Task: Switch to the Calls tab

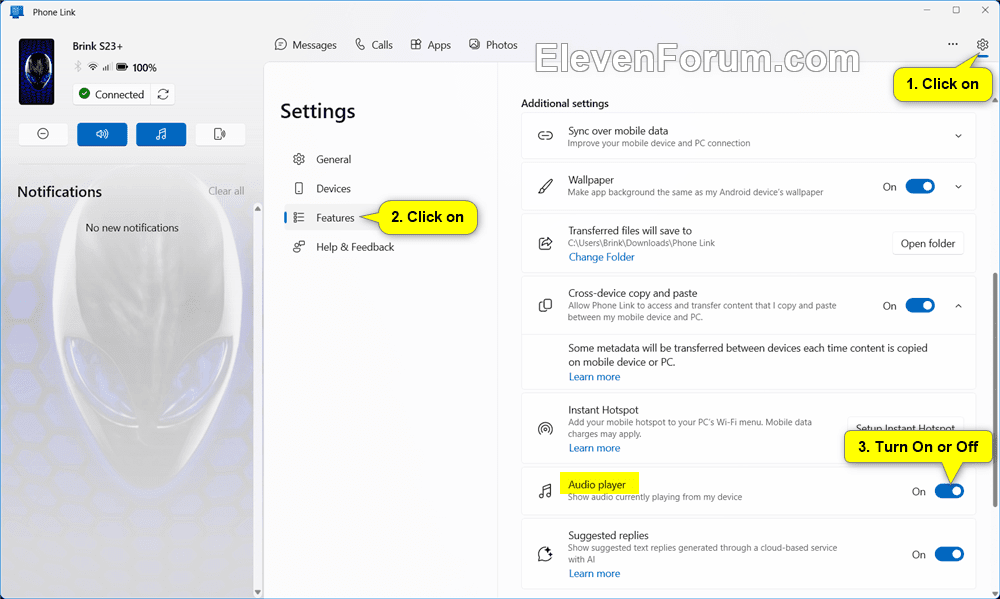Action: [374, 45]
